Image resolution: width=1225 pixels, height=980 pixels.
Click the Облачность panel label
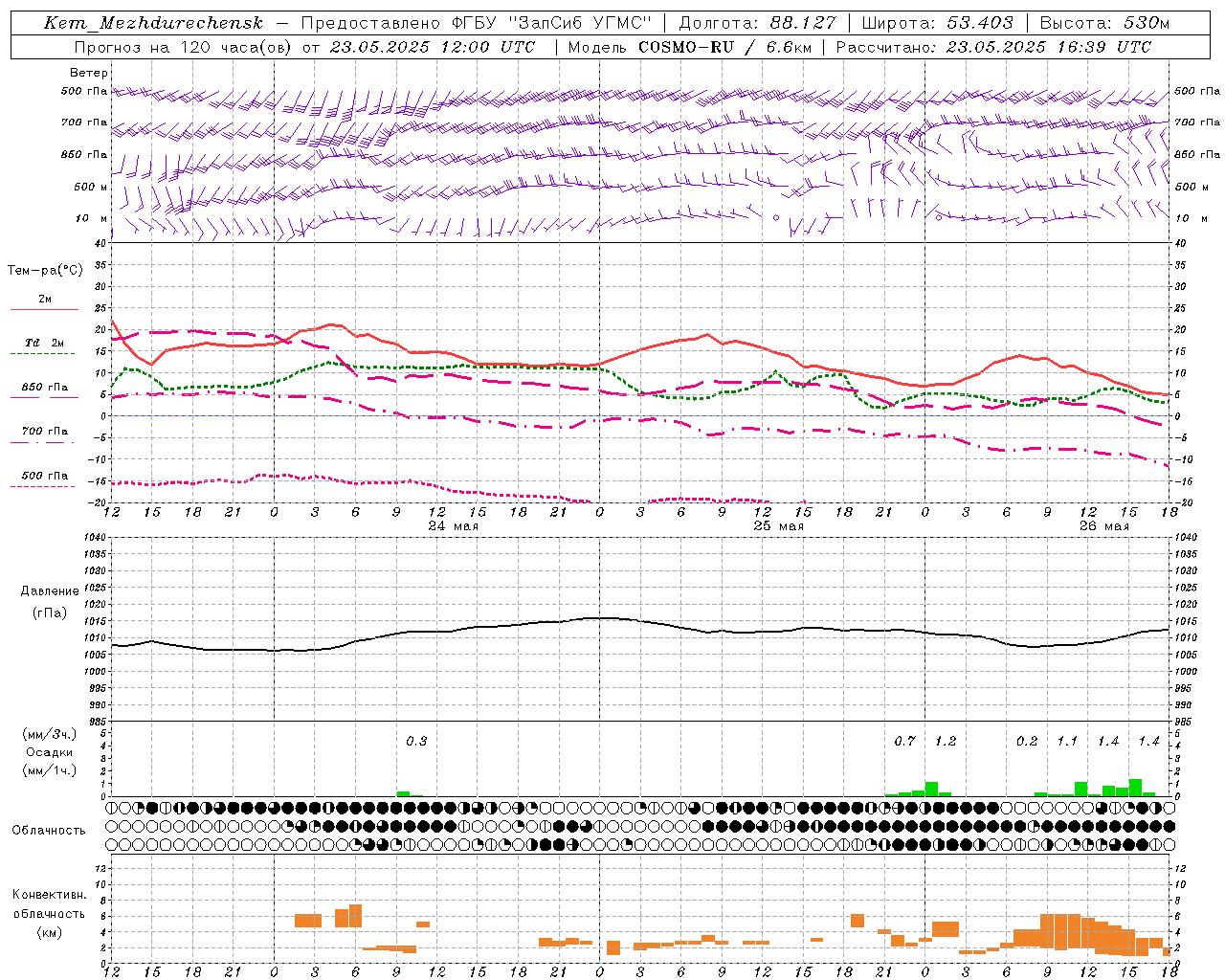[49, 831]
